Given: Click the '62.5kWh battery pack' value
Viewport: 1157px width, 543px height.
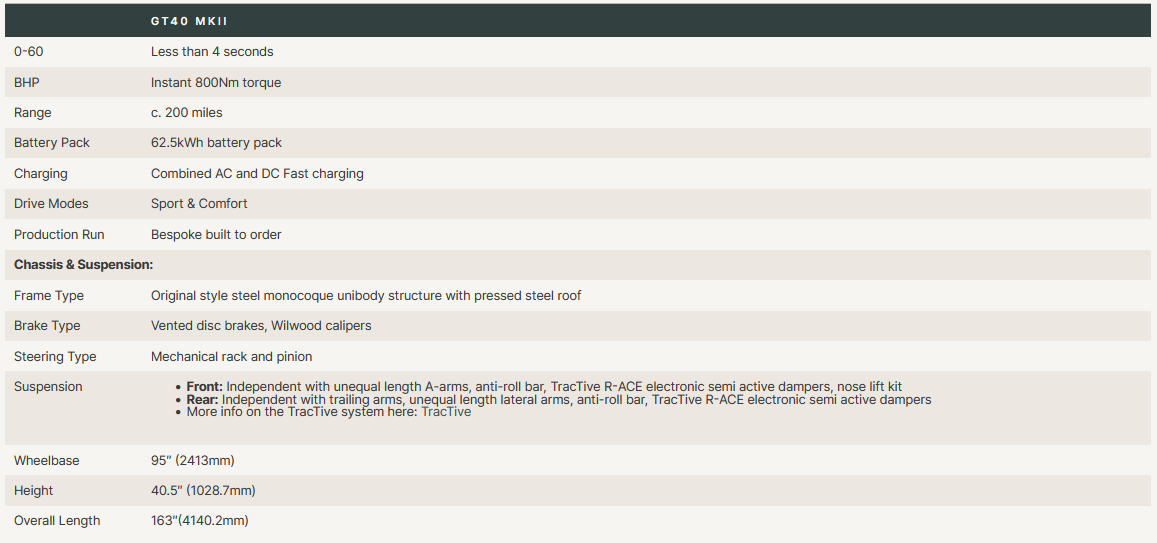Looking at the screenshot, I should (x=216, y=143).
